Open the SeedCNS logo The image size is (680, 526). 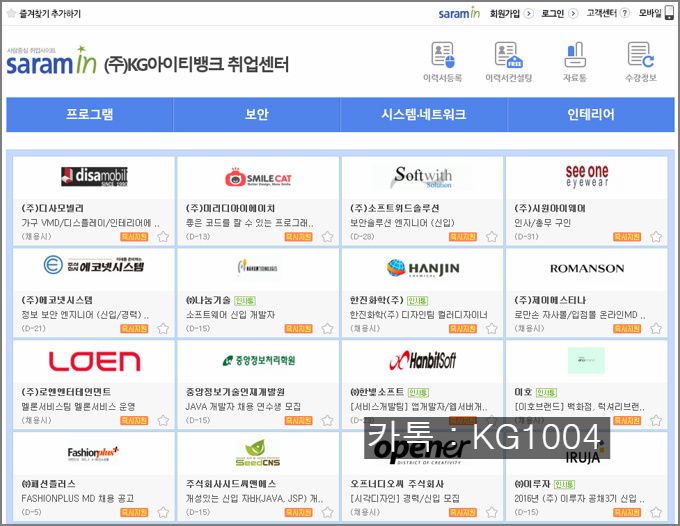pyautogui.click(x=258, y=453)
